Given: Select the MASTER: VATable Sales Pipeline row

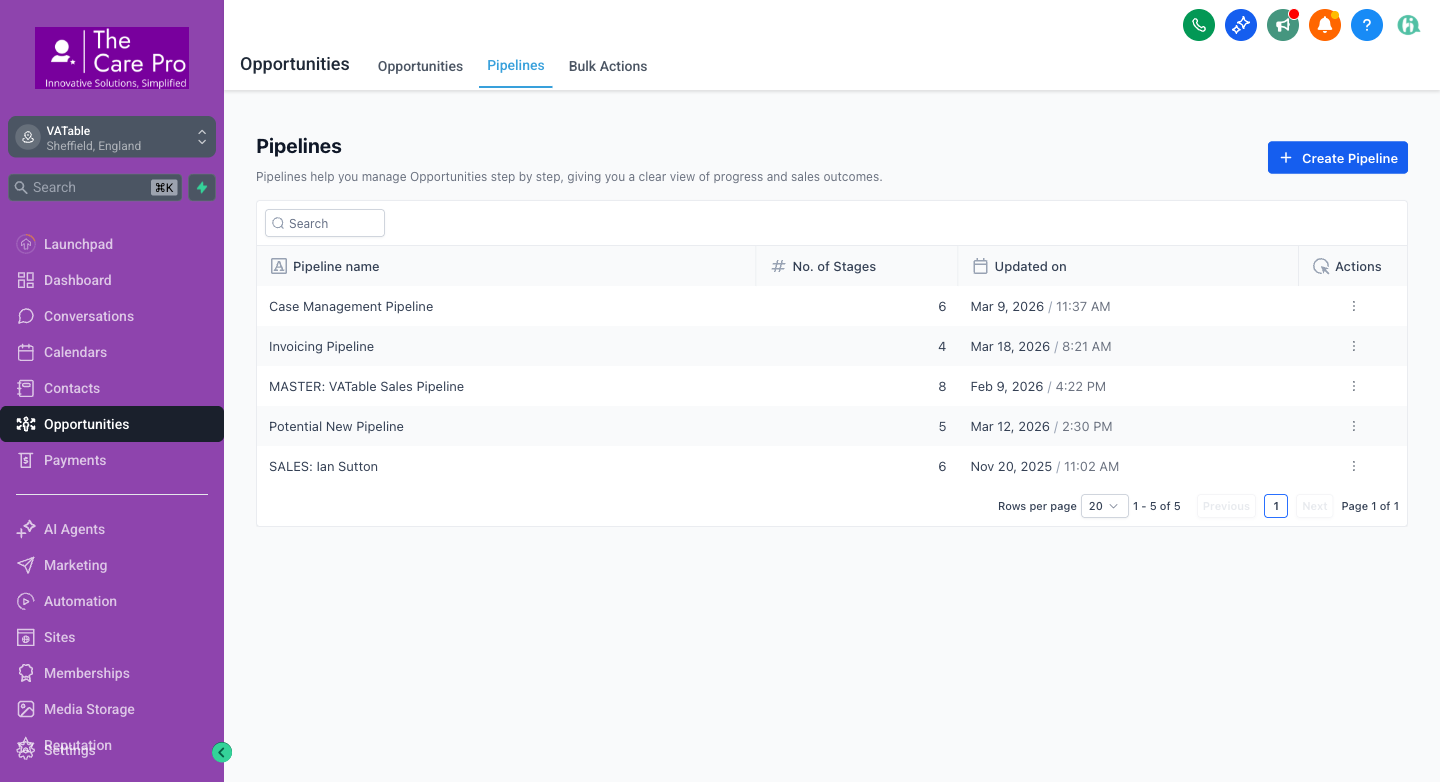Looking at the screenshot, I should (x=366, y=386).
